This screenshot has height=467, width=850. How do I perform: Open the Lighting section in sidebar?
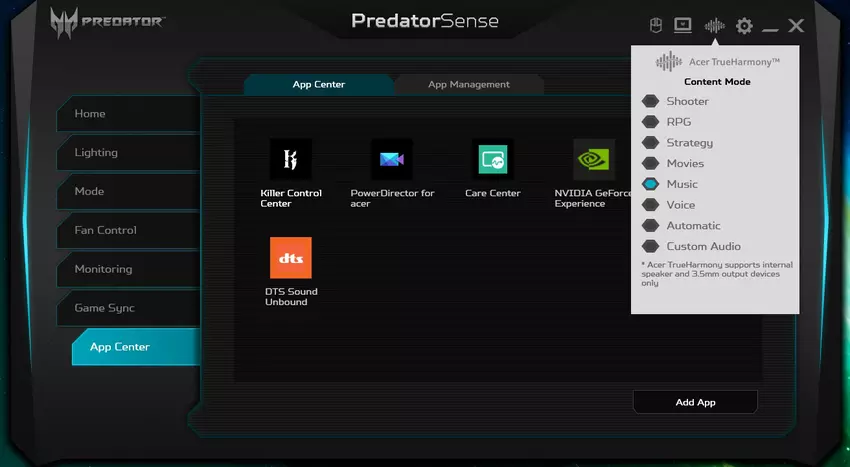click(x=96, y=153)
